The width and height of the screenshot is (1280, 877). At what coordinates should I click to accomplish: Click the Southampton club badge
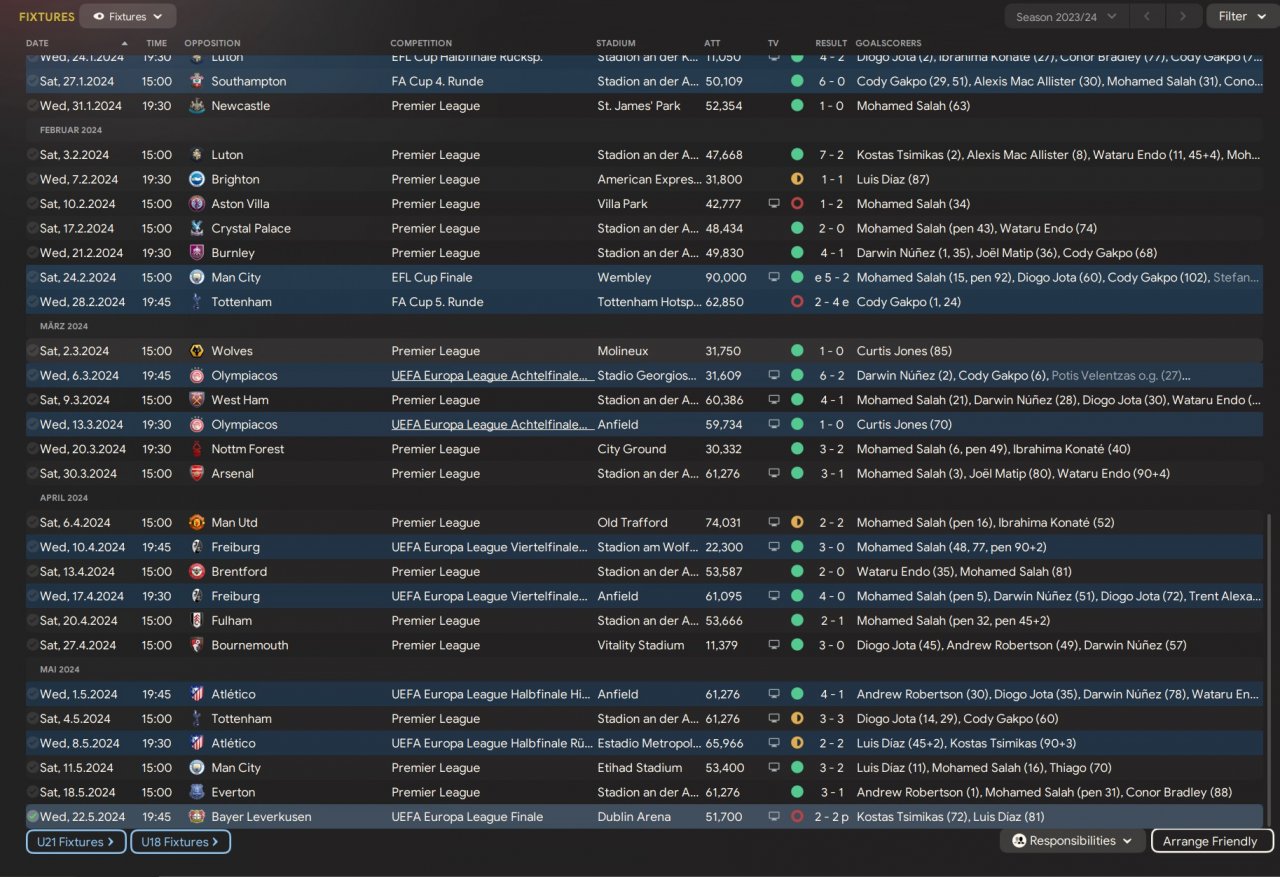tap(197, 81)
